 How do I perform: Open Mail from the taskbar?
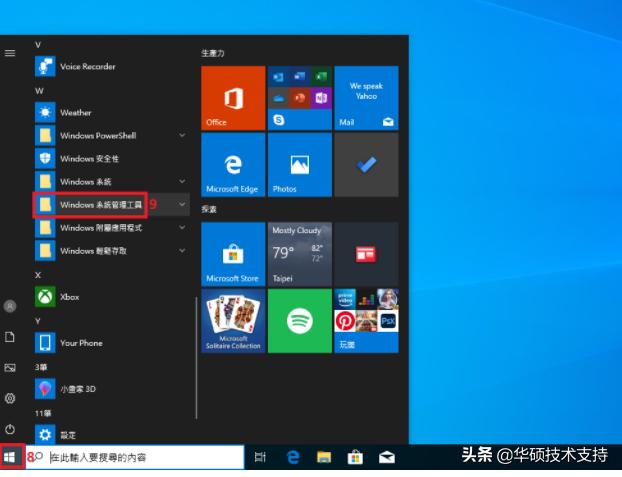[387, 457]
